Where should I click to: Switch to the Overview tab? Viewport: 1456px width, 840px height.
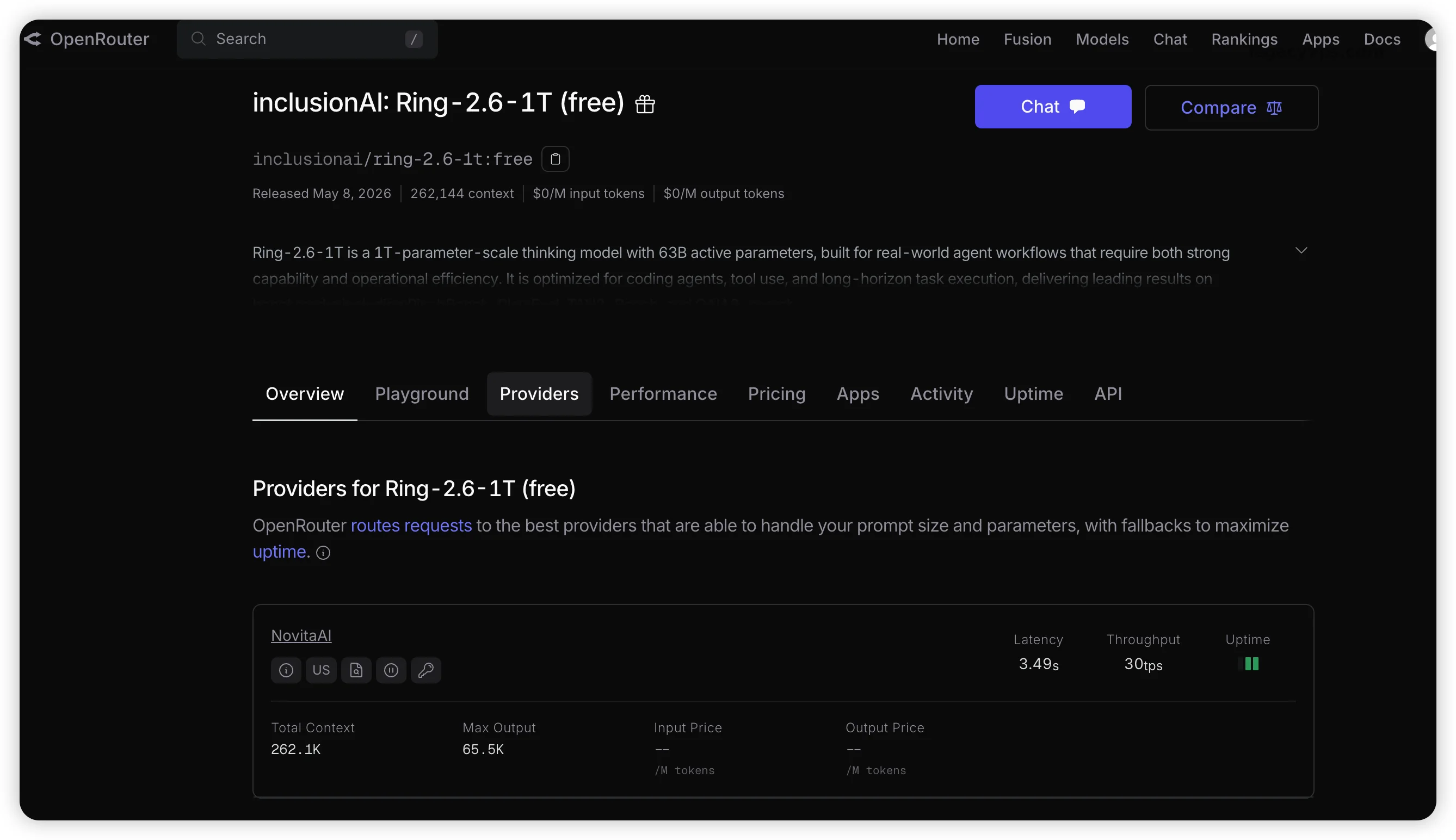(305, 393)
